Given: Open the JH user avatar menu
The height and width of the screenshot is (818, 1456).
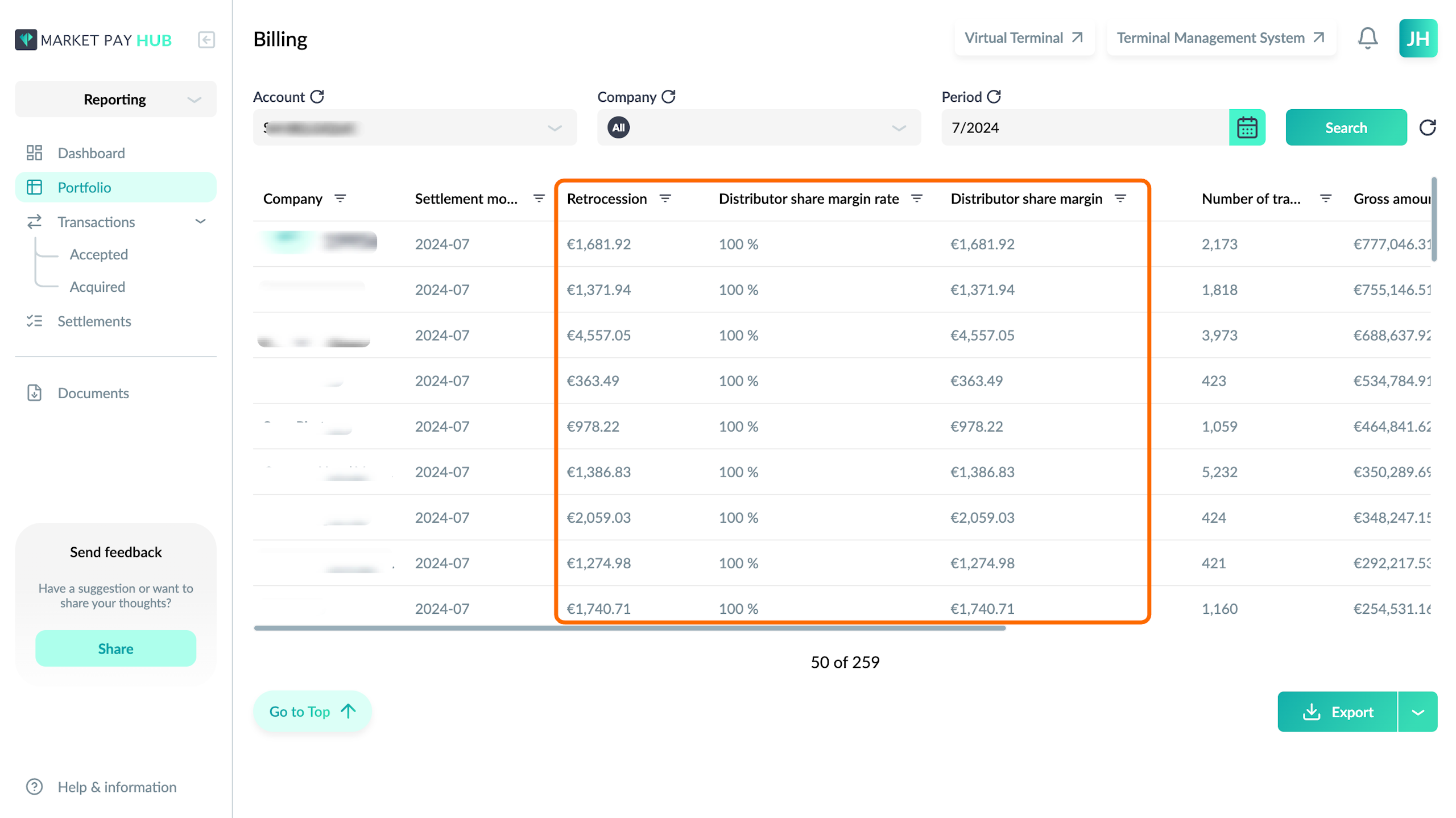Looking at the screenshot, I should pos(1418,38).
